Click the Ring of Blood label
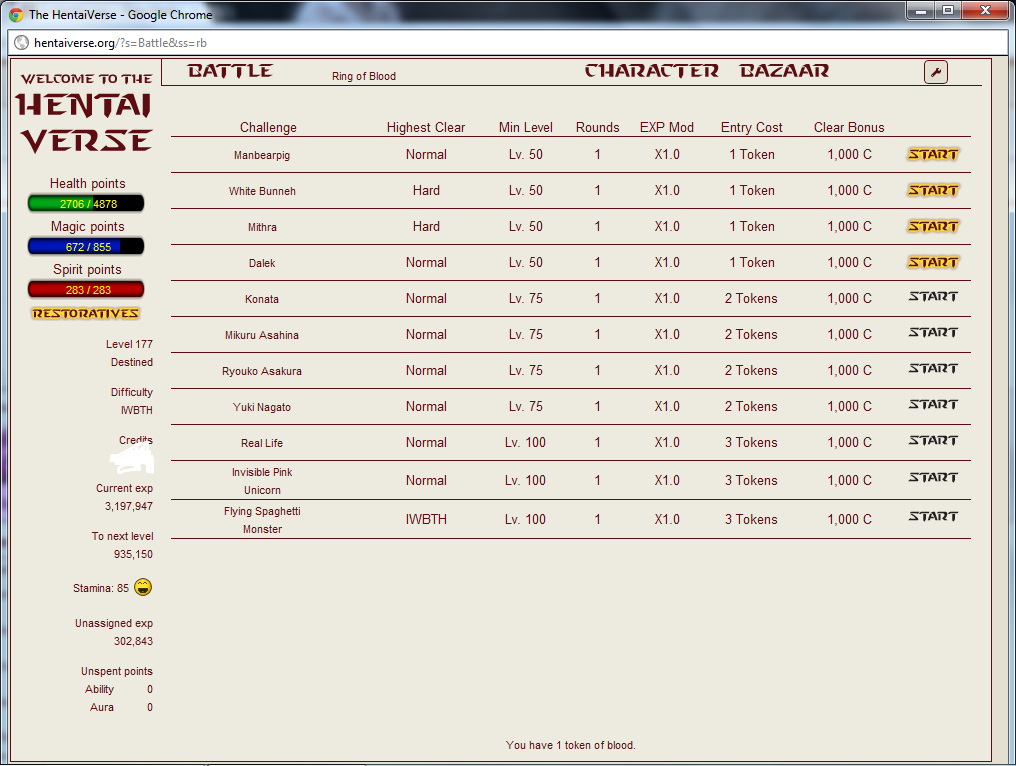 (364, 76)
